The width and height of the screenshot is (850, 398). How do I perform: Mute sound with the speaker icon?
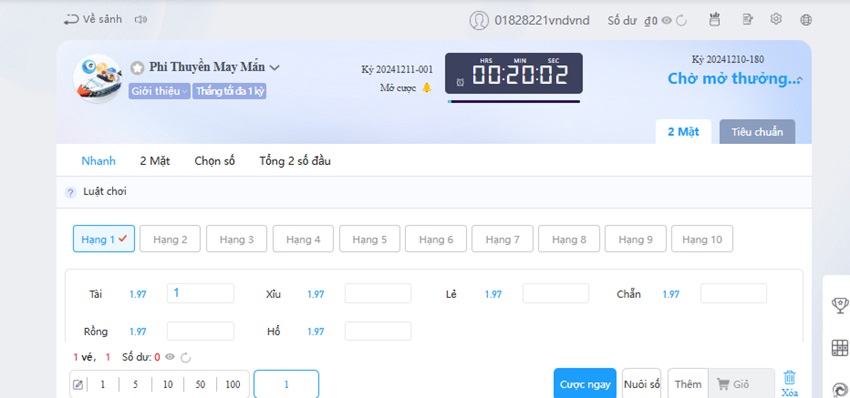[x=141, y=20]
